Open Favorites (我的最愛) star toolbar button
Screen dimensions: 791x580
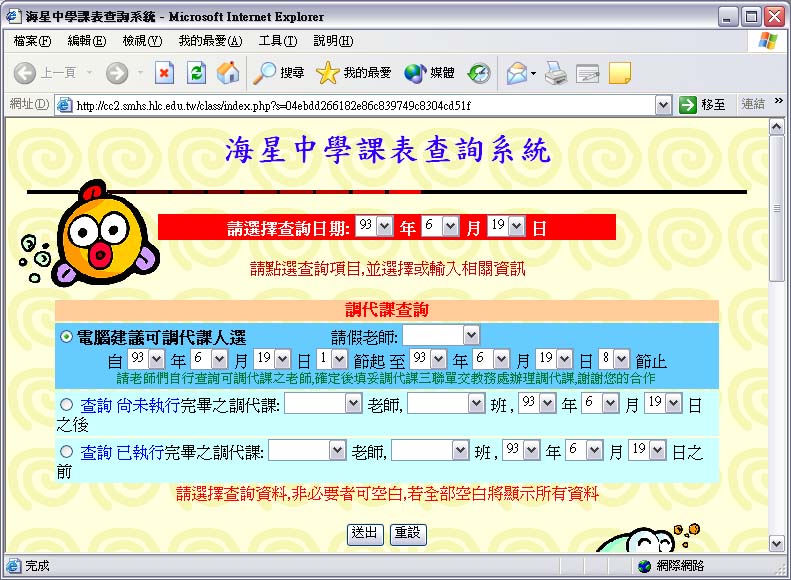click(354, 73)
